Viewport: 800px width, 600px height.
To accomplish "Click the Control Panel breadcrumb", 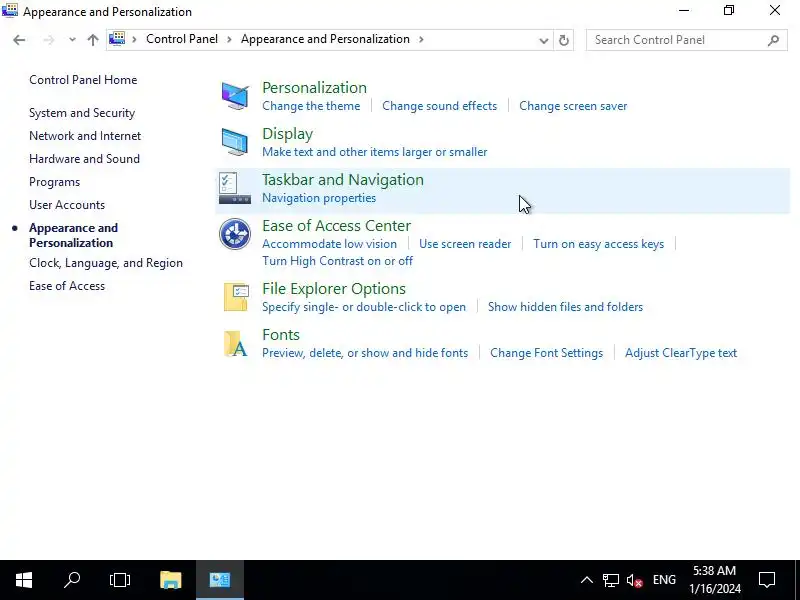I will (x=182, y=39).
